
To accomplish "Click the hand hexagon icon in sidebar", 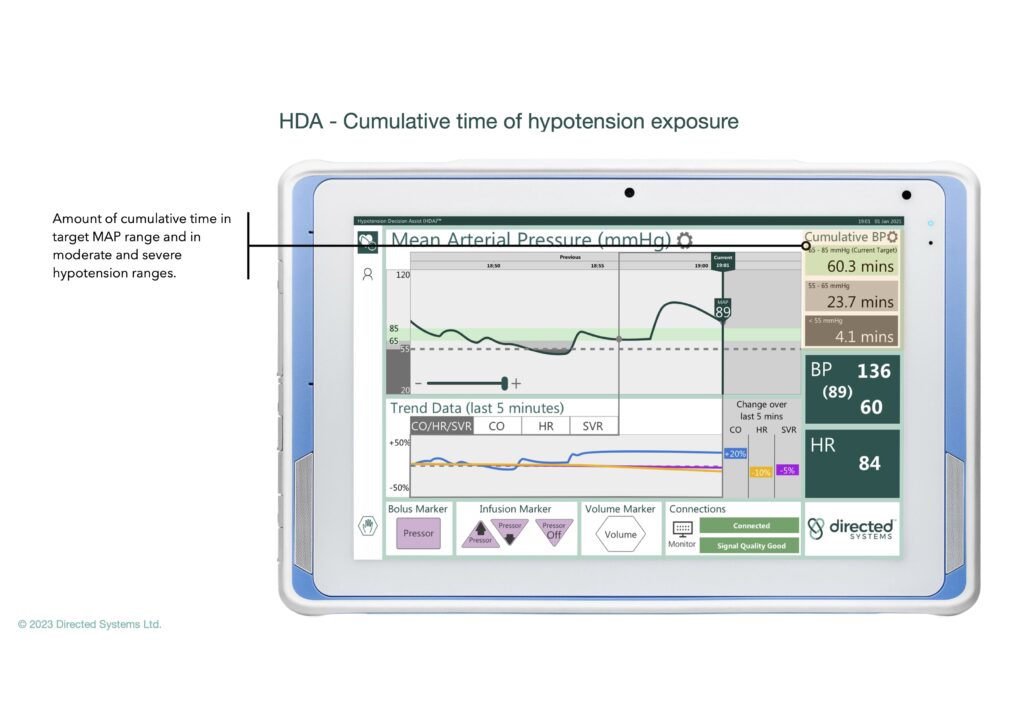I will pyautogui.click(x=368, y=526).
